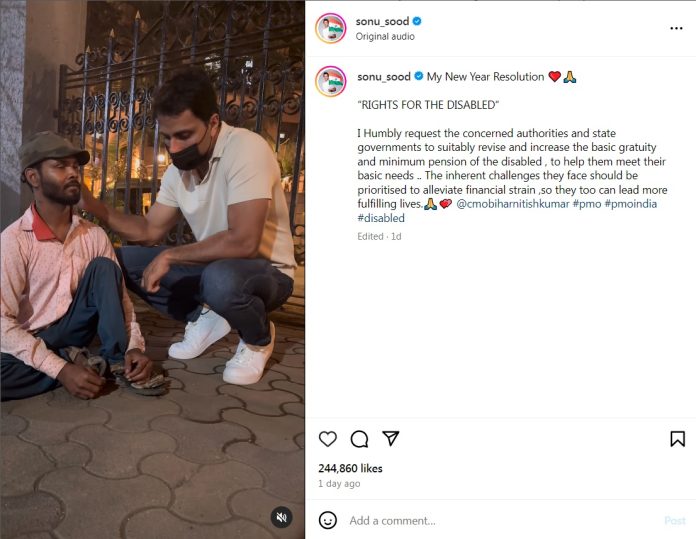Open the three-dot more options menu
The width and height of the screenshot is (696, 539).
[x=676, y=28]
